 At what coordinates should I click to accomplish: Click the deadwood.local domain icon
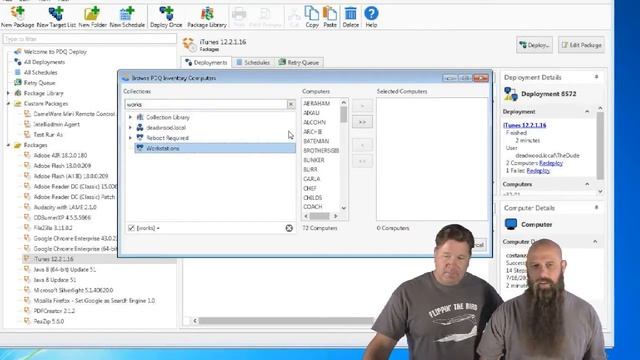[140, 127]
